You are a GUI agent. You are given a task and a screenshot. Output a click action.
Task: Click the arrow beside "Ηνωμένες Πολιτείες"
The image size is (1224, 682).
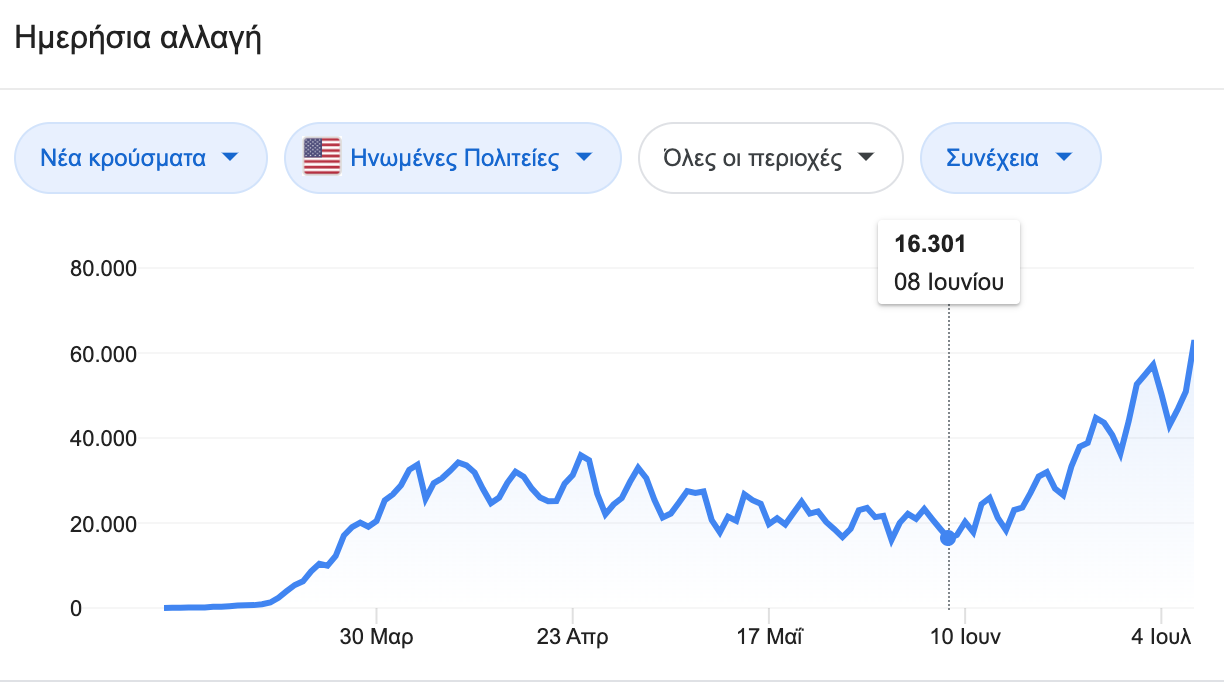585,157
